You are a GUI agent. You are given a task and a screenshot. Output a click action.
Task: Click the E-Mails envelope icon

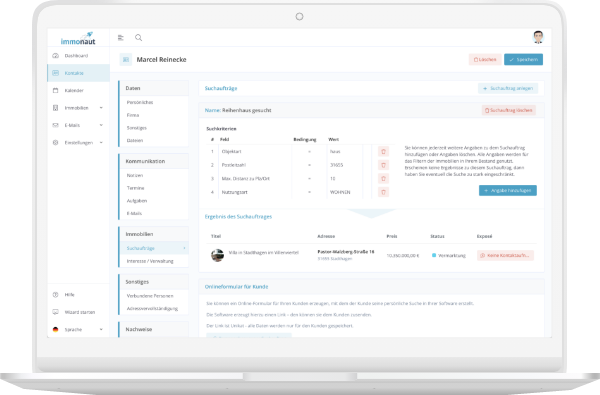coord(55,125)
